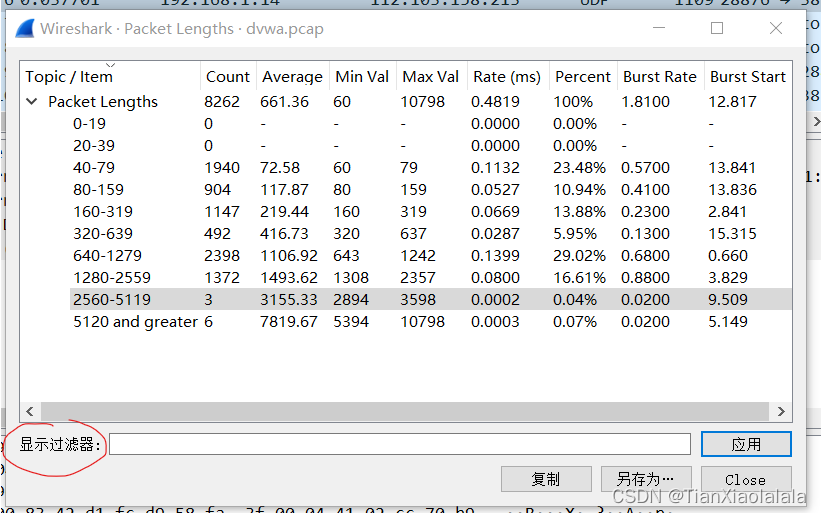The width and height of the screenshot is (821, 513).
Task: Select the 640-1279 length row
Action: (x=406, y=255)
